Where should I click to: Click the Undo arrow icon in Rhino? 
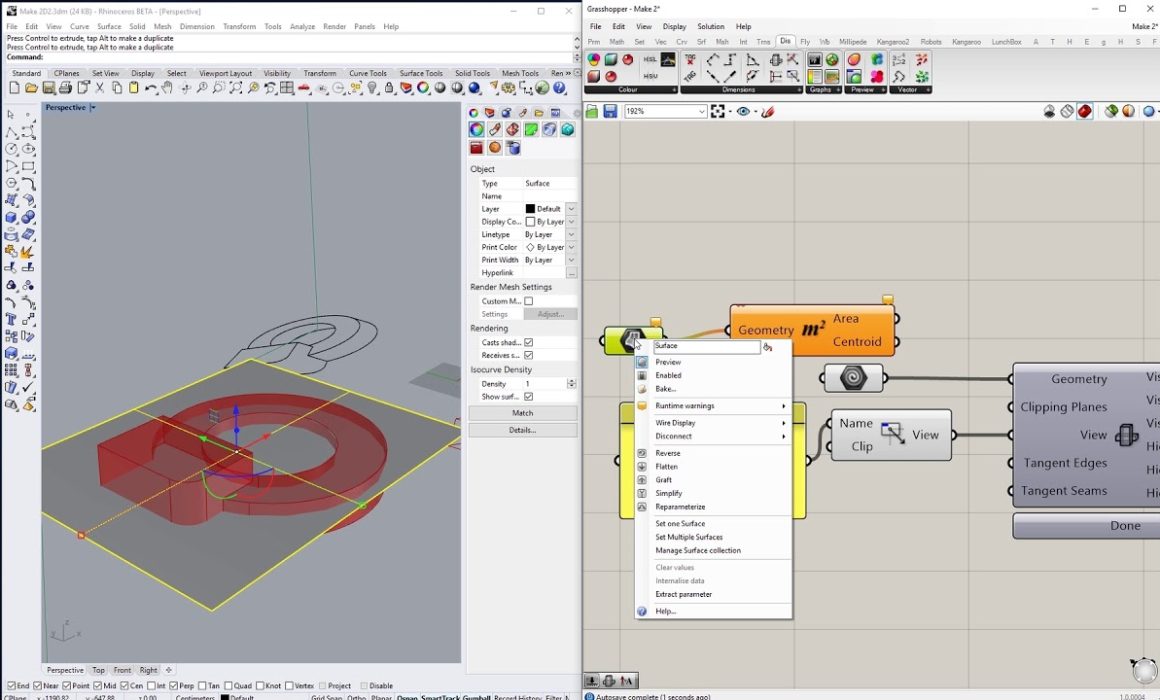pyautogui.click(x=150, y=88)
